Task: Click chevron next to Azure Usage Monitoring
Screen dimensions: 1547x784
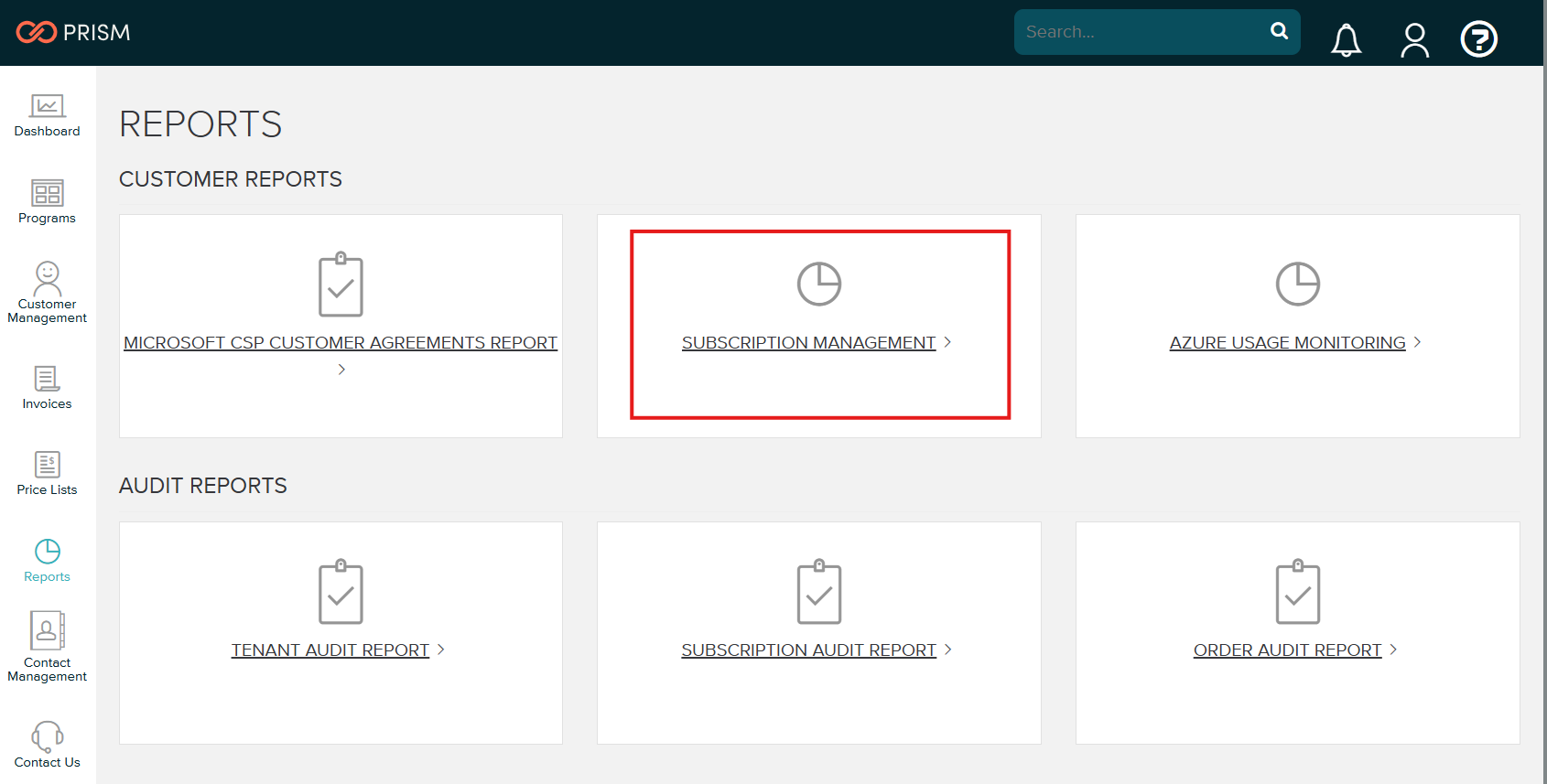Action: [x=1417, y=342]
